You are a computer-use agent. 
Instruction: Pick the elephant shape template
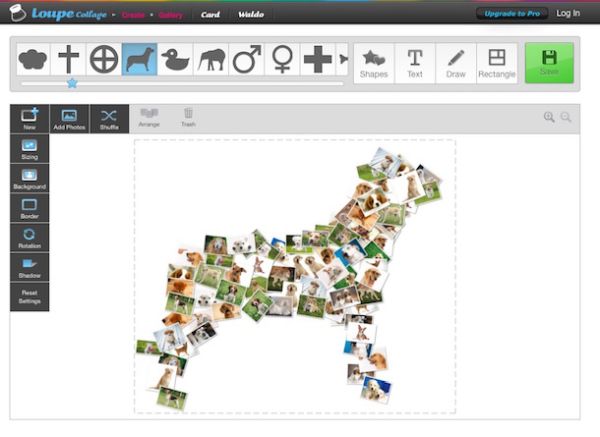tap(211, 59)
